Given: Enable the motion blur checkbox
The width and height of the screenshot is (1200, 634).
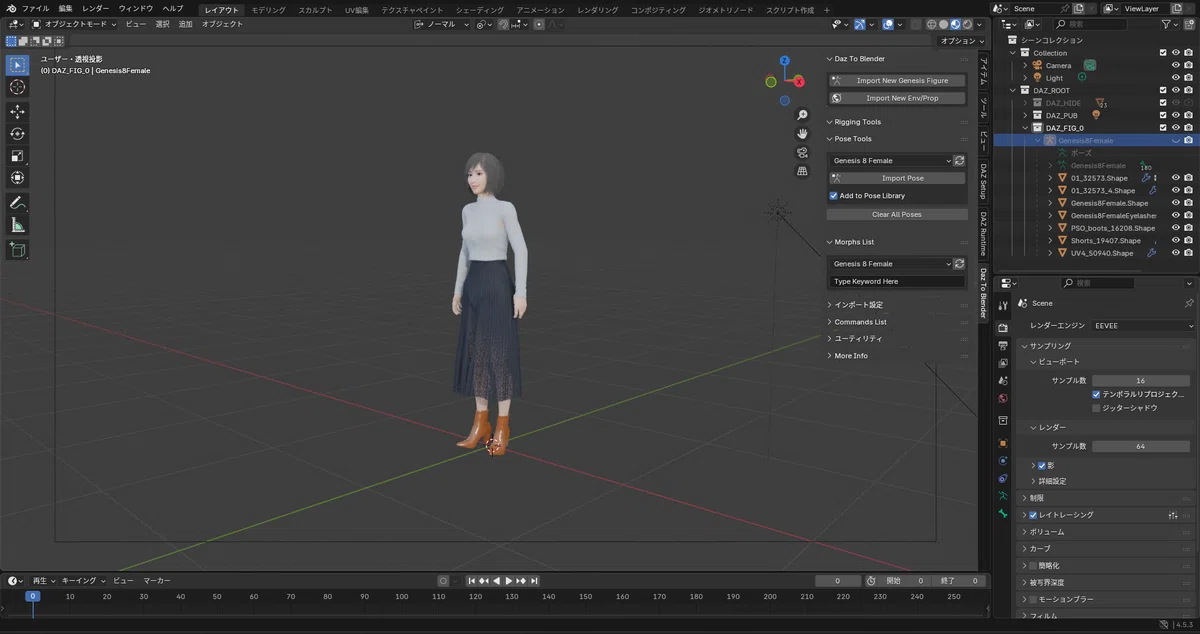Looking at the screenshot, I should pyautogui.click(x=1033, y=599).
